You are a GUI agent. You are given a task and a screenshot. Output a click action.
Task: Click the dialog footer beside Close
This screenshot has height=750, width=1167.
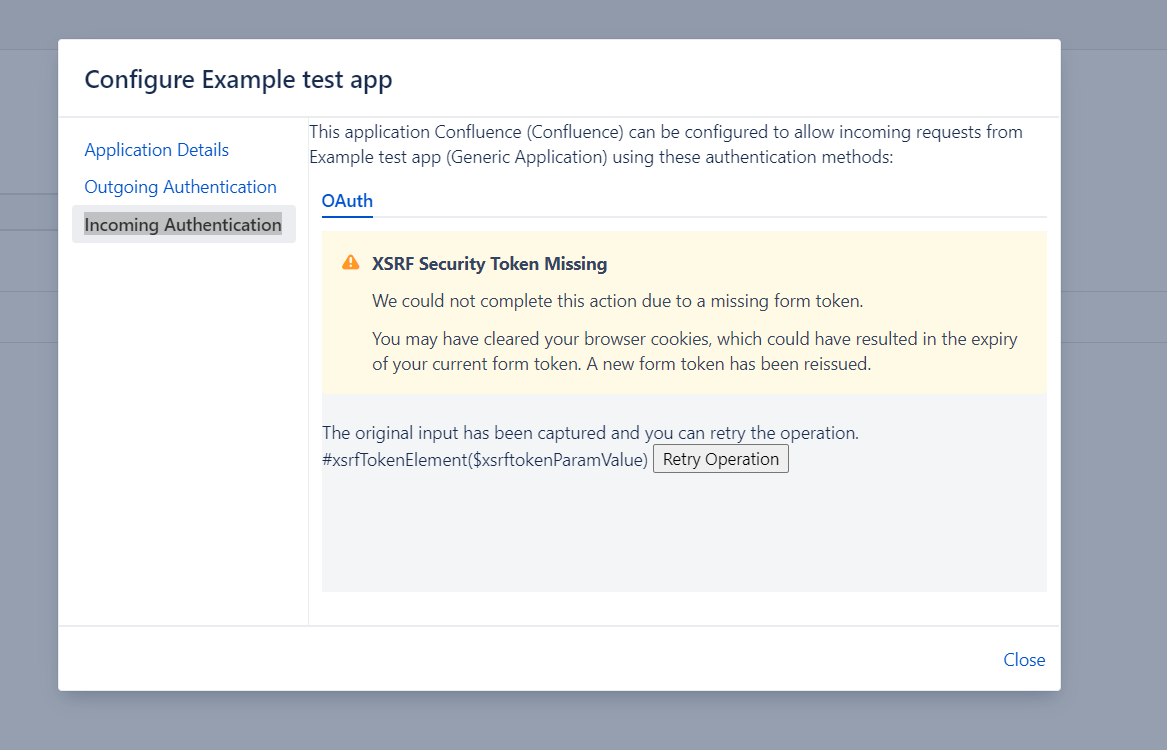pyautogui.click(x=521, y=658)
